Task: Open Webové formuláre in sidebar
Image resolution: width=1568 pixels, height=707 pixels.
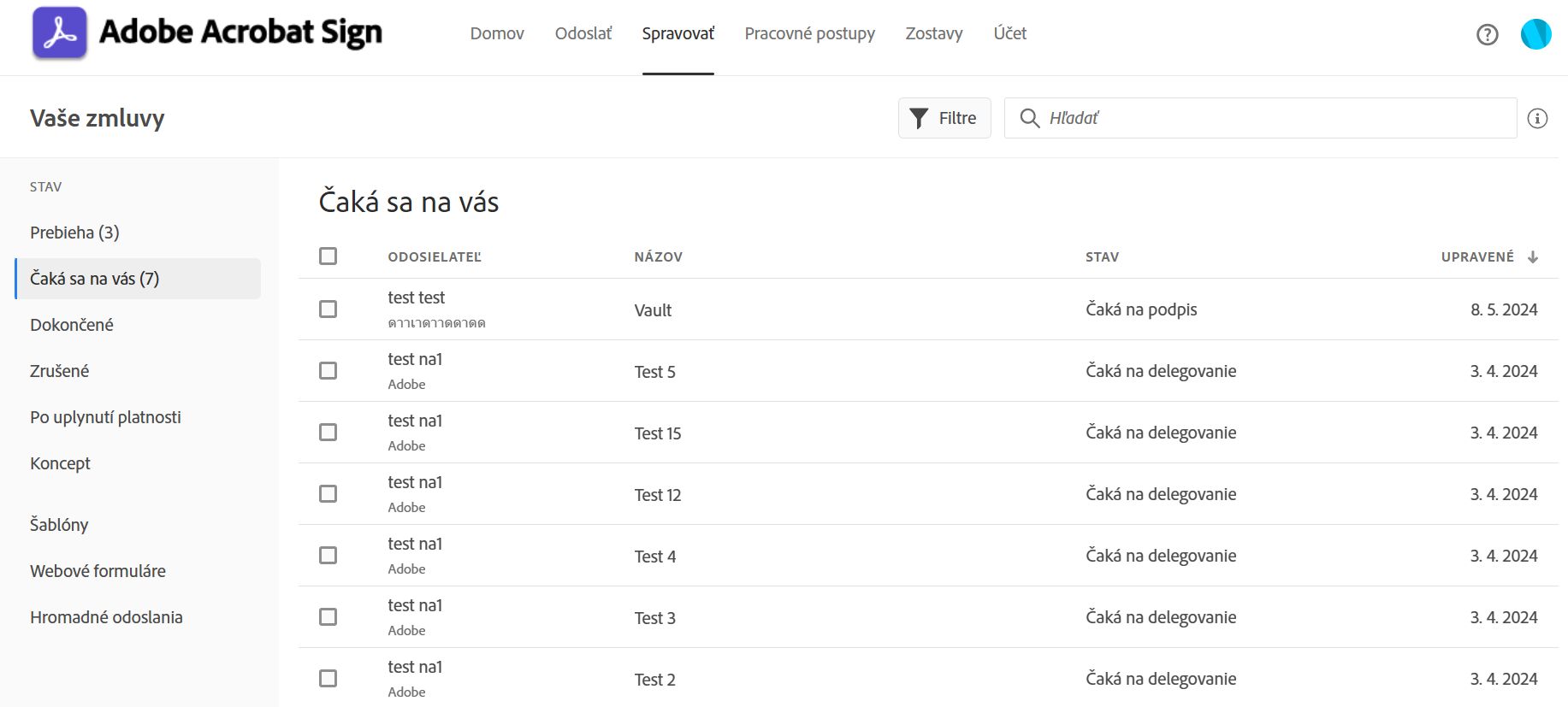Action: point(98,571)
